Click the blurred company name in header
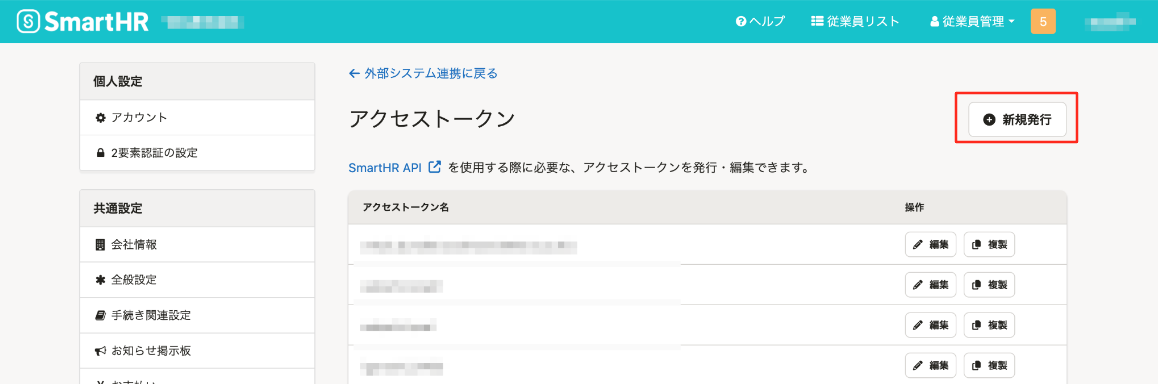The width and height of the screenshot is (1158, 384). tap(203, 21)
